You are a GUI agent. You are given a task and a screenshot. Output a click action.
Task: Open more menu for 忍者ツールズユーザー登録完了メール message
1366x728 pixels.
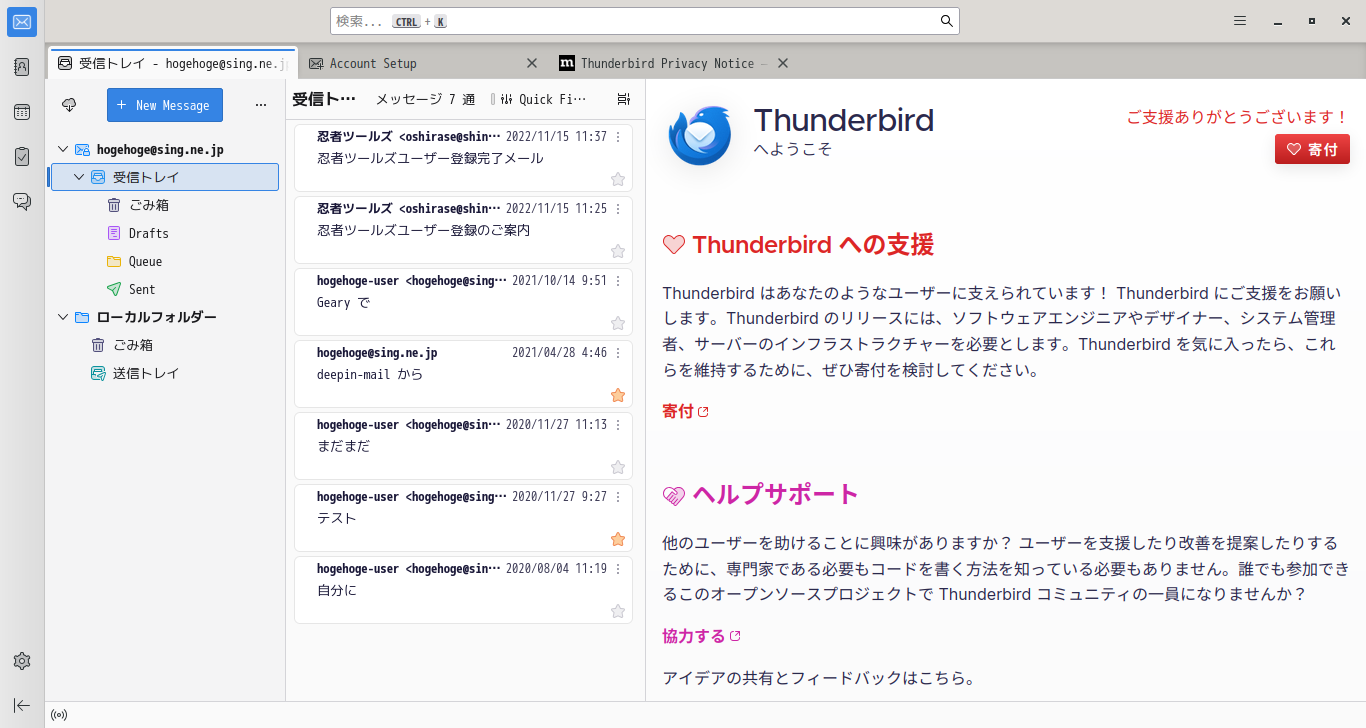[x=618, y=137]
